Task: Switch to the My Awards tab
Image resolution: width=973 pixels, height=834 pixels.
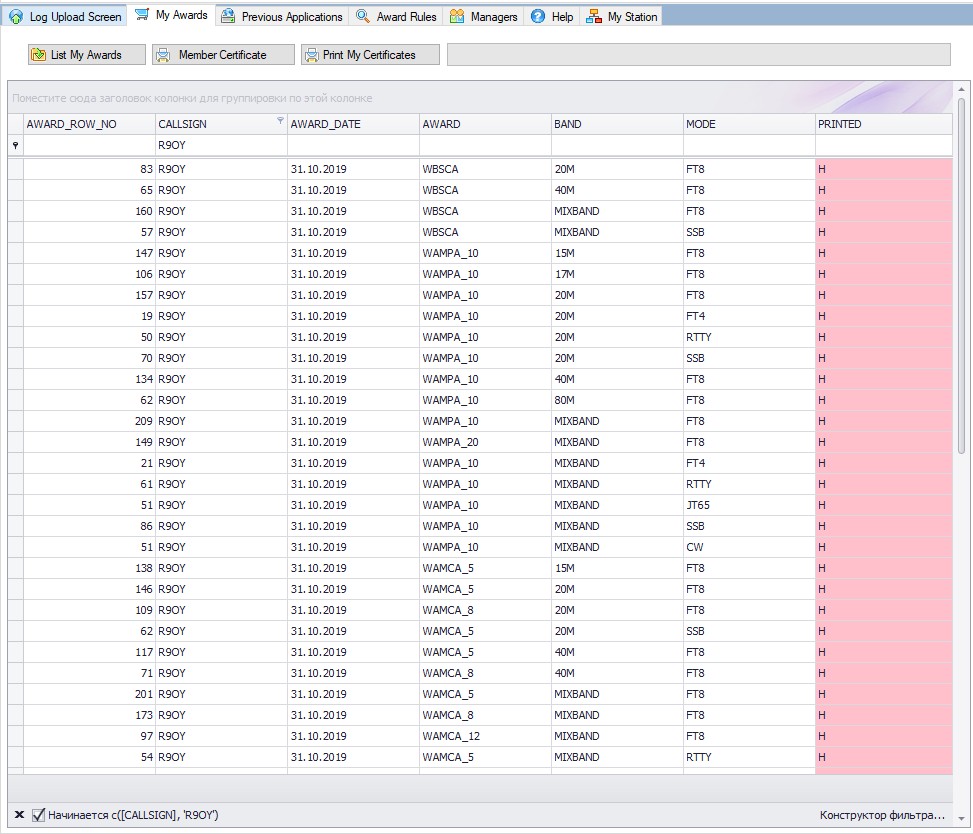Action: click(x=171, y=16)
